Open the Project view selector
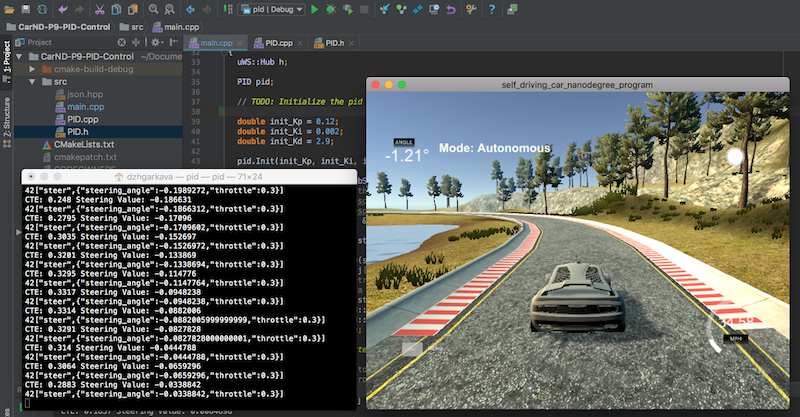Image resolution: width=800 pixels, height=417 pixels. click(34, 42)
